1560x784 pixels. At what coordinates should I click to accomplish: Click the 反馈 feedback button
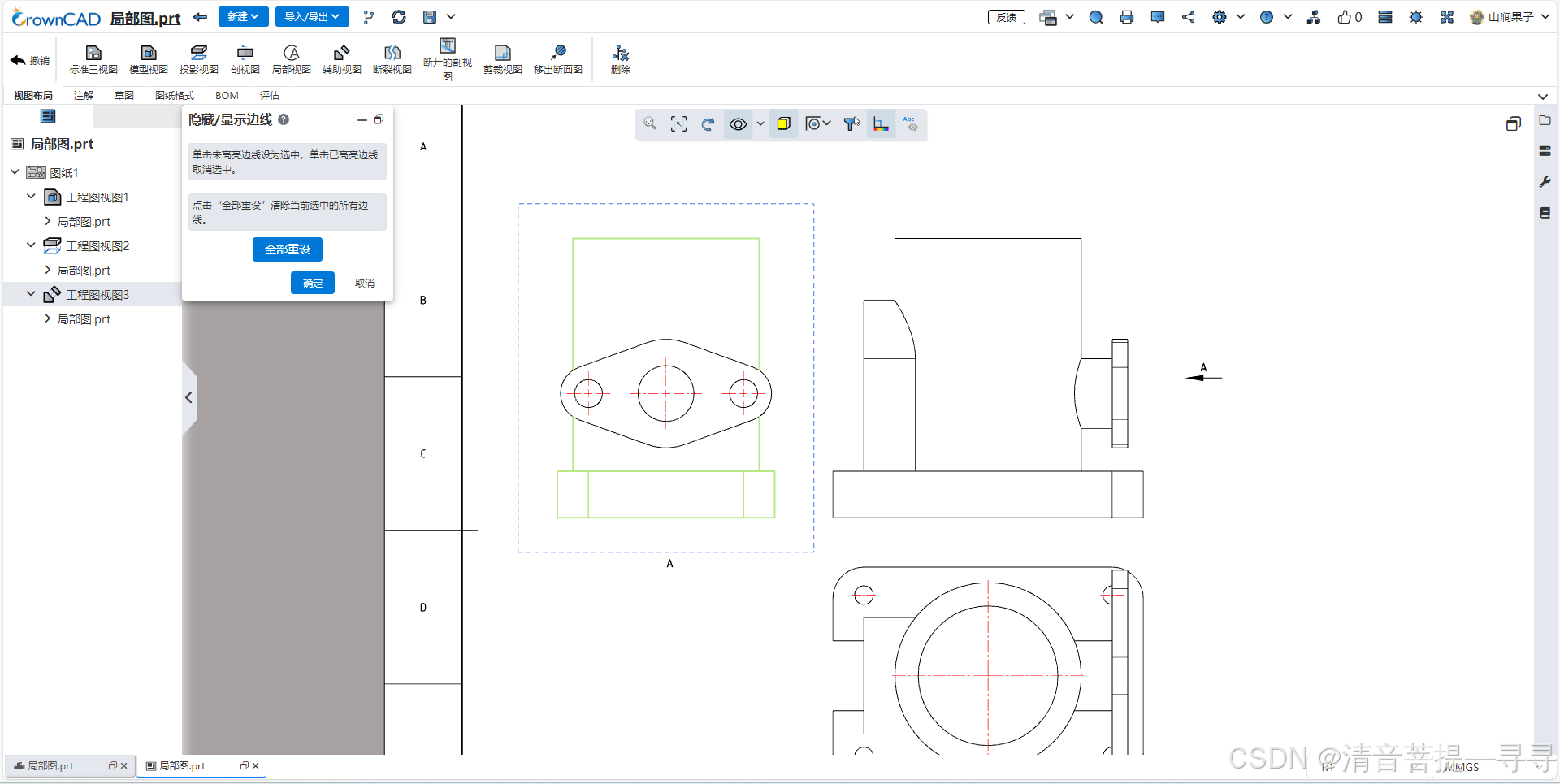1007,17
